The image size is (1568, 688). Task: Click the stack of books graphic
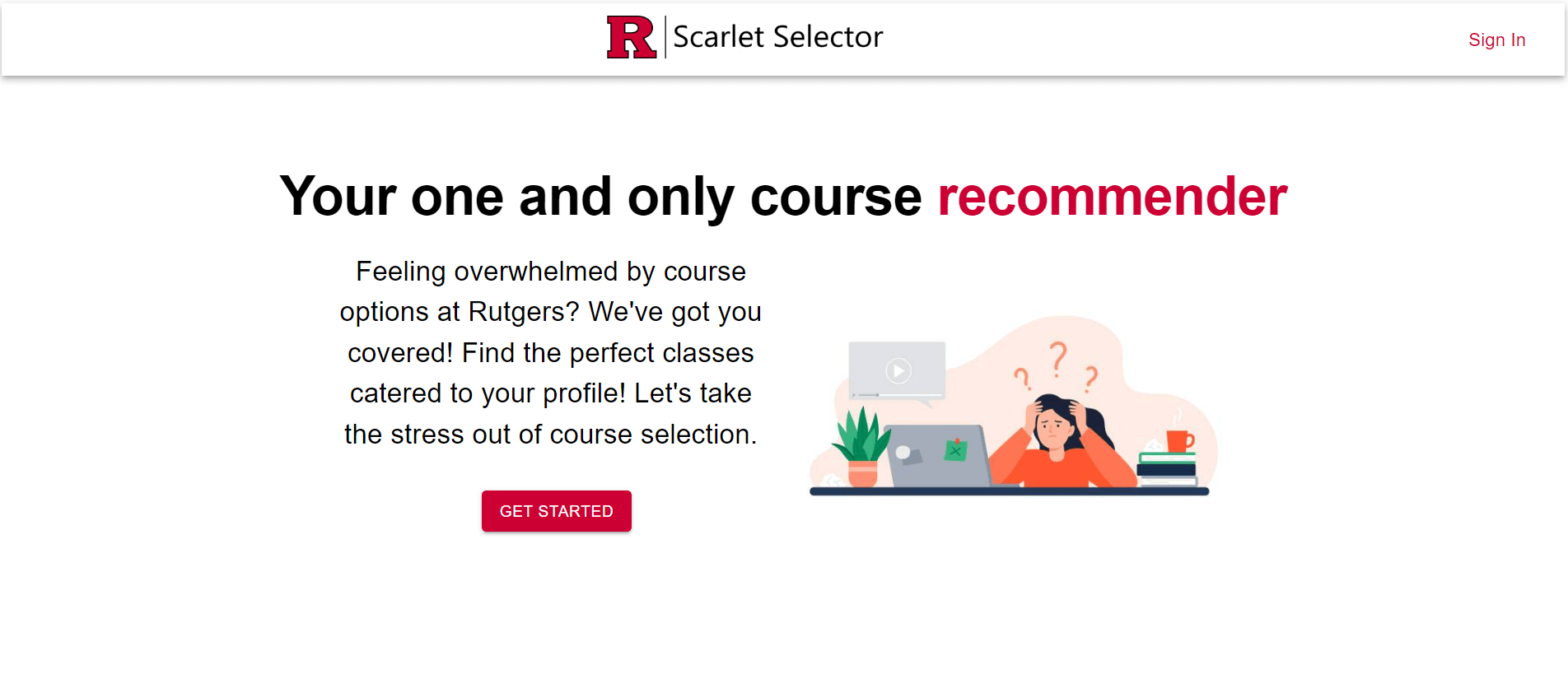(1168, 471)
